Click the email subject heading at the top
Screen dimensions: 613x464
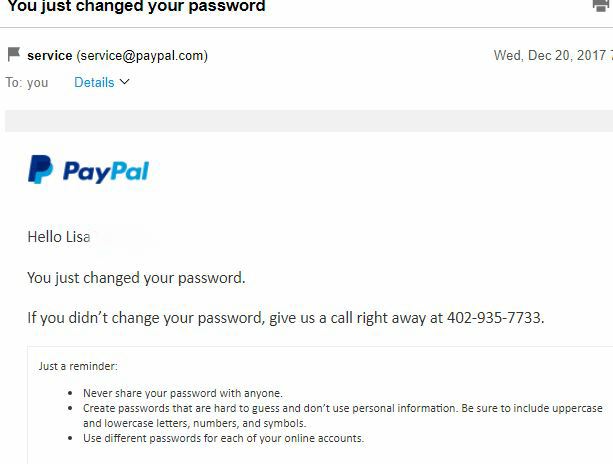137,7
